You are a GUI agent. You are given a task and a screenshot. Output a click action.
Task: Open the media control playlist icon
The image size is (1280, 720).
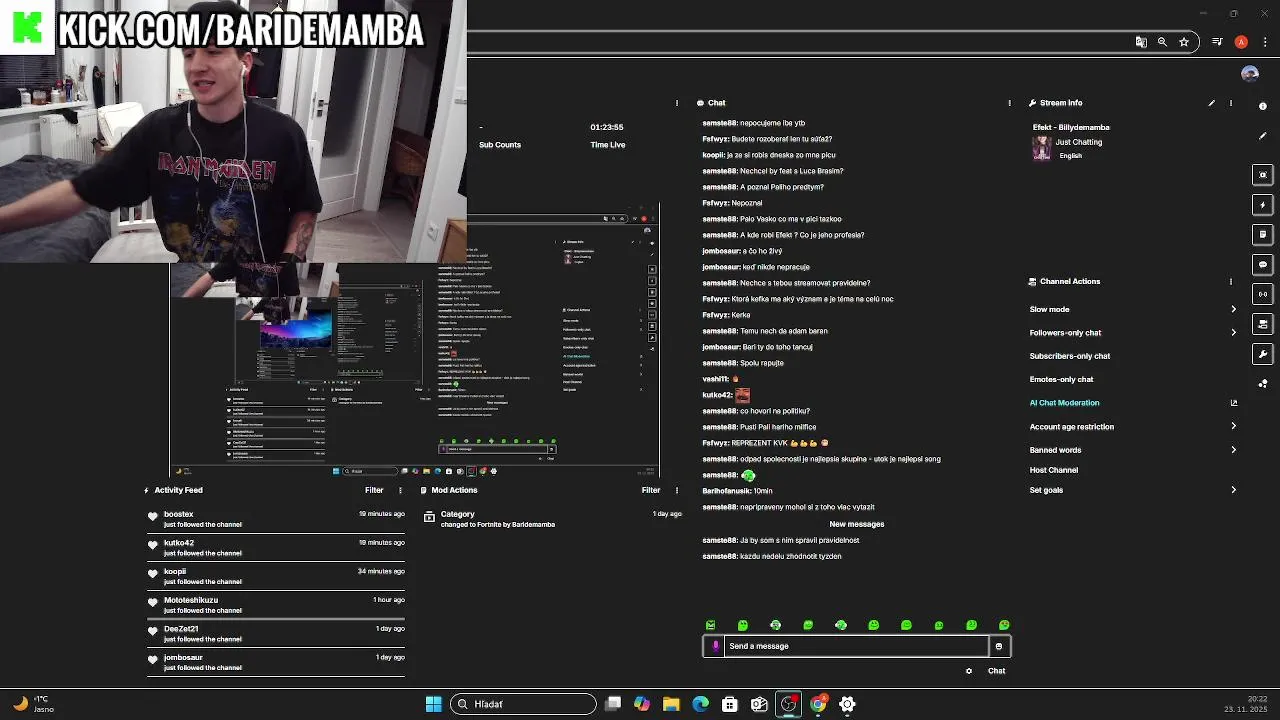click(x=1217, y=42)
